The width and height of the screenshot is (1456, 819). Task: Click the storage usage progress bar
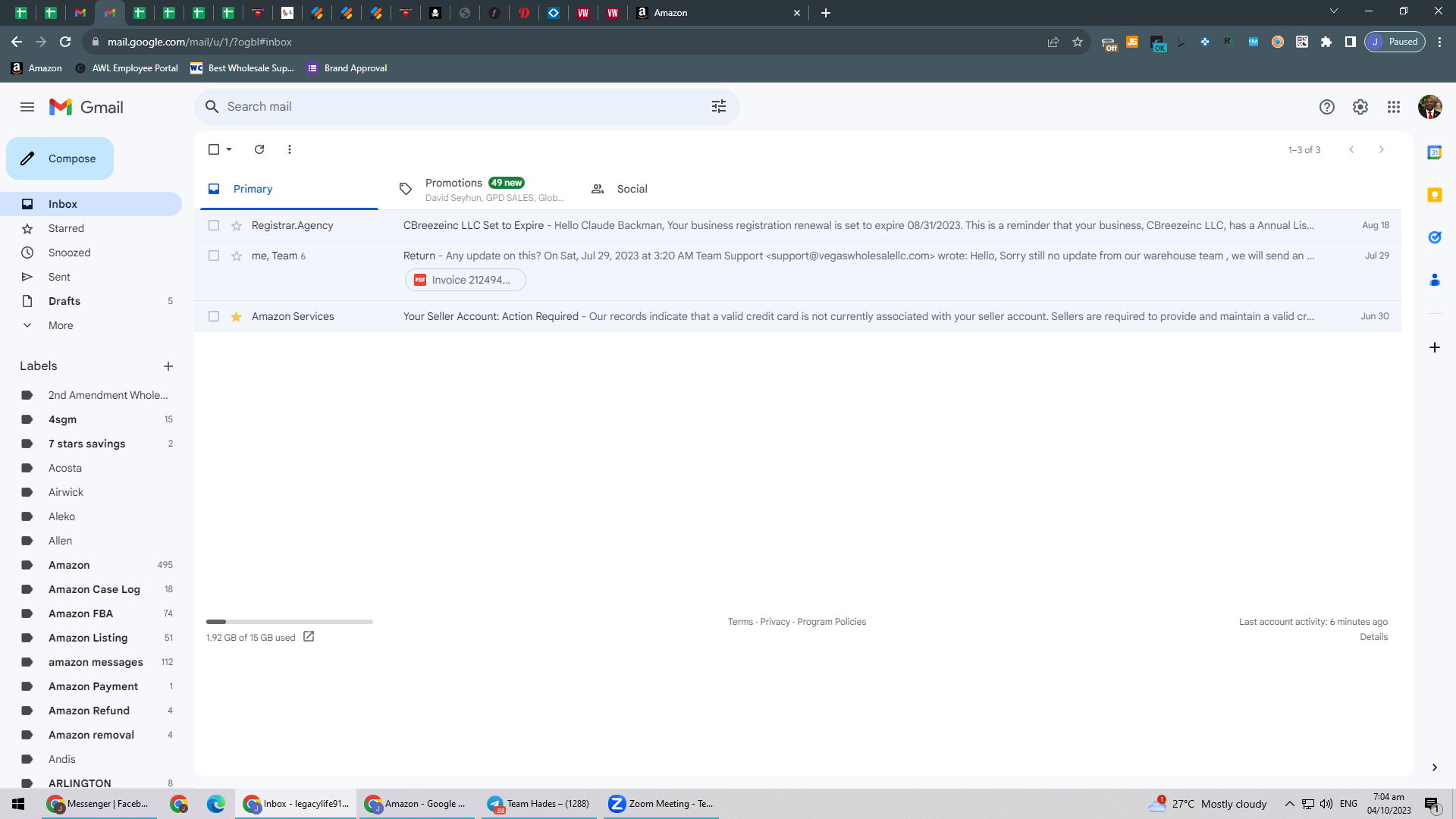click(x=290, y=622)
